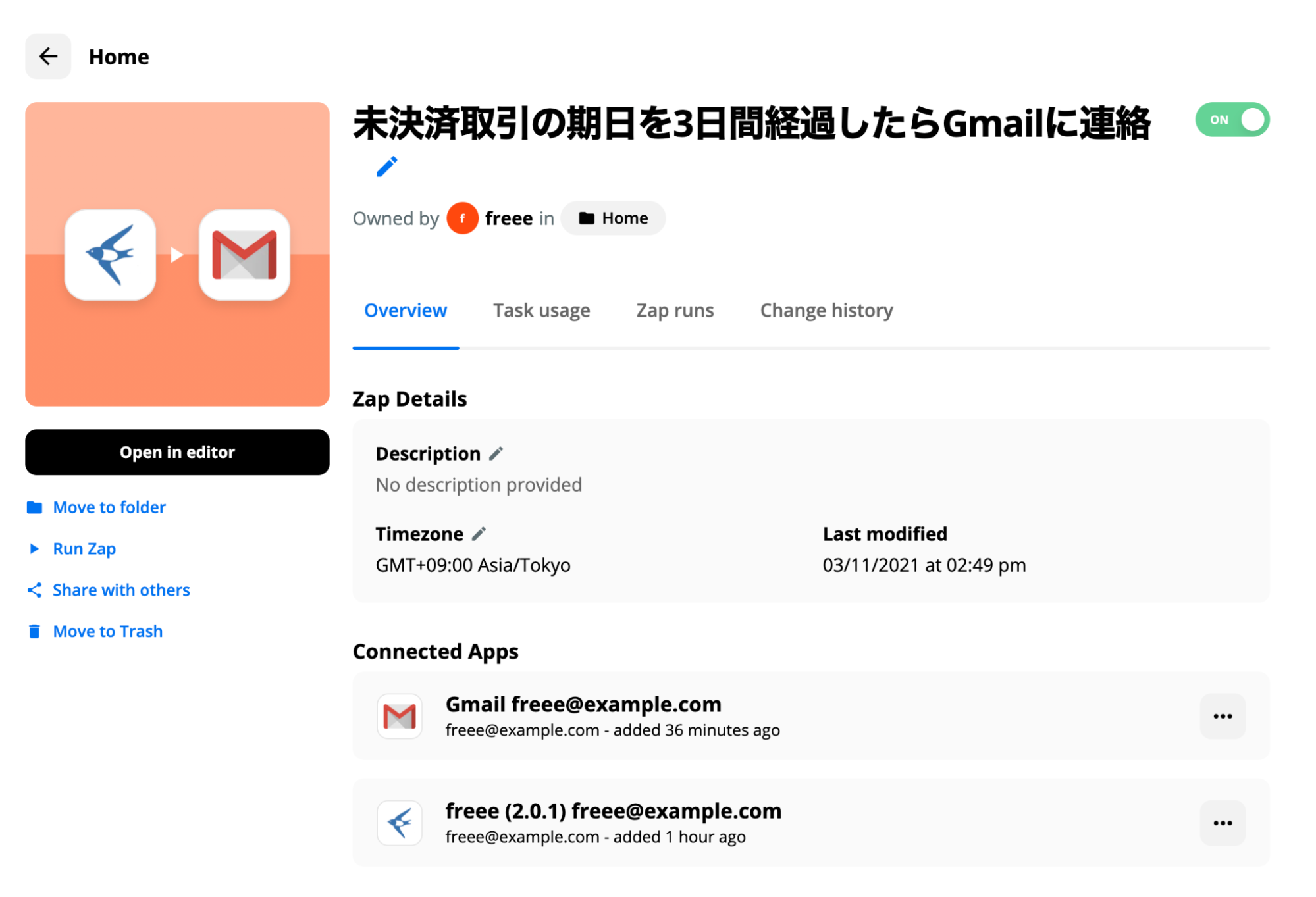Edit the Zap title with pencil icon

(387, 167)
